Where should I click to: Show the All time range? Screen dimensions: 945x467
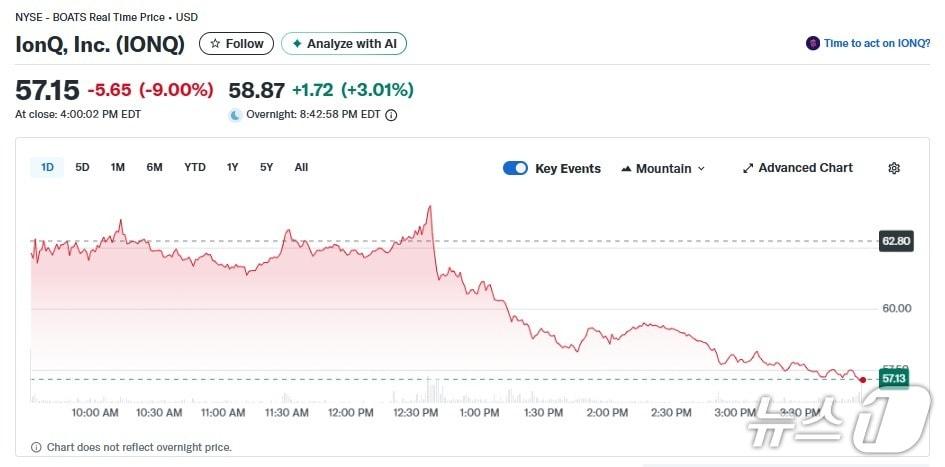301,167
